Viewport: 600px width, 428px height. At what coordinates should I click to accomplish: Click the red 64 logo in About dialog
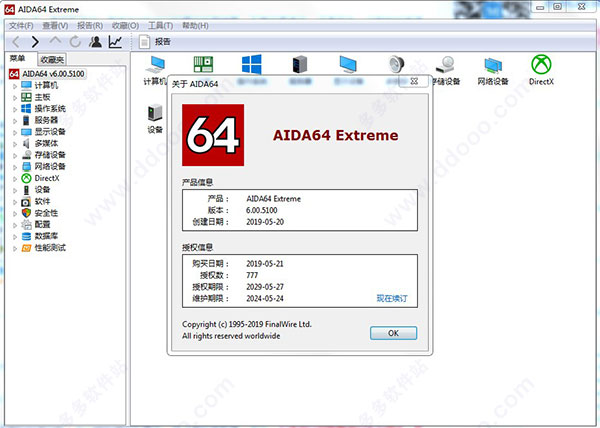pos(213,135)
